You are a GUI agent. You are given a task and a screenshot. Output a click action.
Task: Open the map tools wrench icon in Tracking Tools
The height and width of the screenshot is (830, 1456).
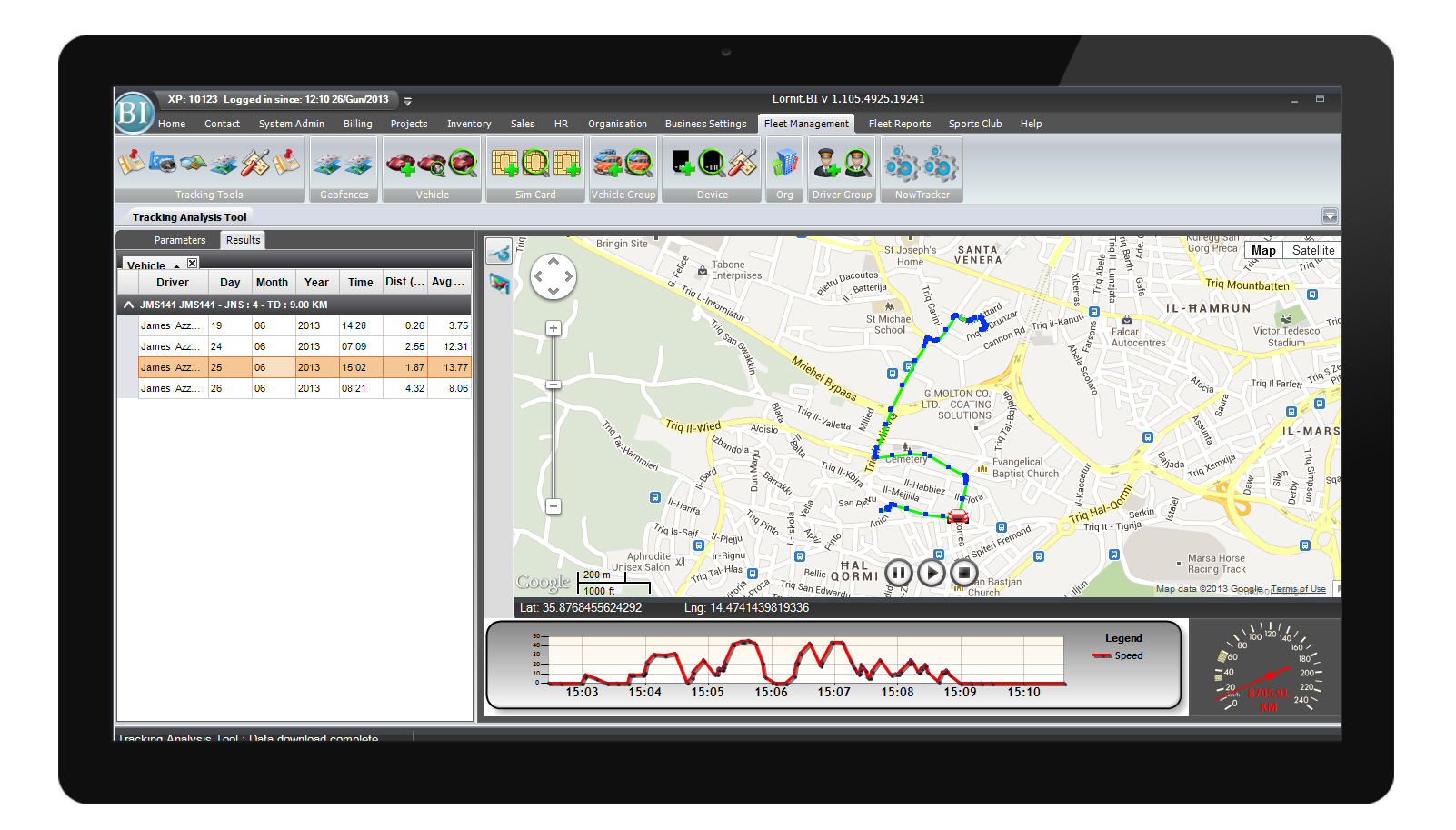(254, 164)
